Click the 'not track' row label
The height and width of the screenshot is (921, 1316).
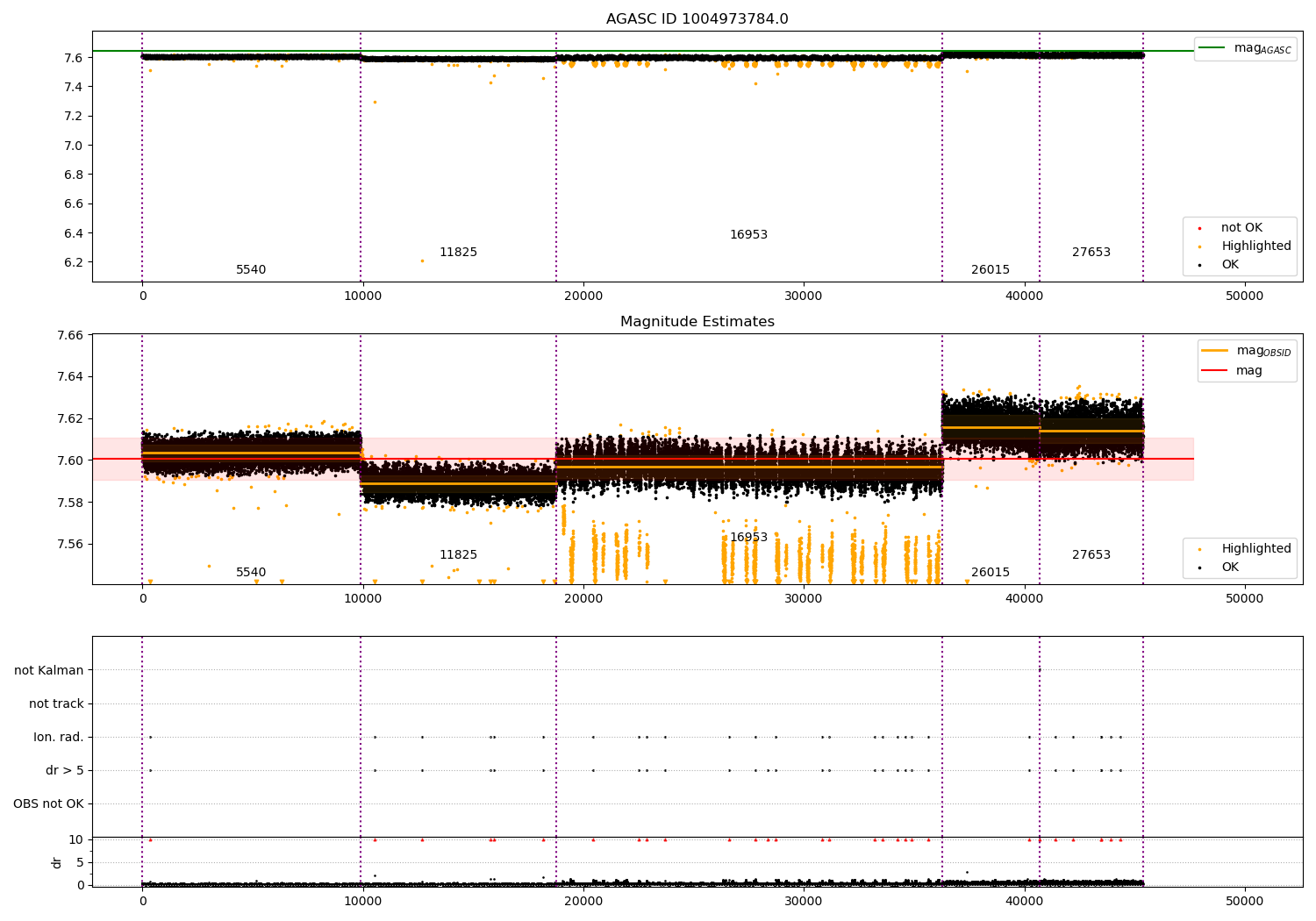[x=56, y=703]
